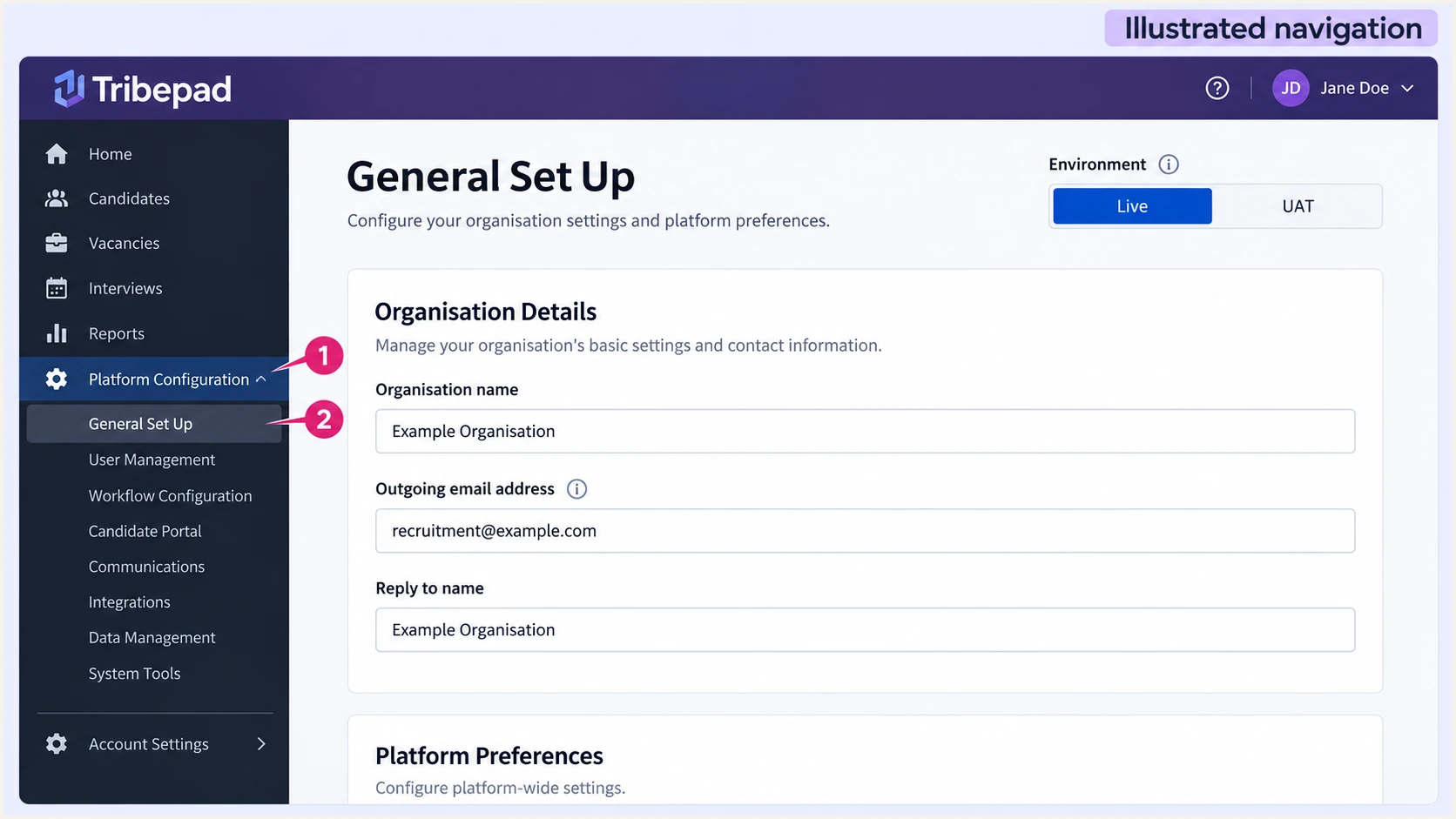Image resolution: width=1456 pixels, height=819 pixels.
Task: Click the Organisation Details heading
Action: (486, 312)
